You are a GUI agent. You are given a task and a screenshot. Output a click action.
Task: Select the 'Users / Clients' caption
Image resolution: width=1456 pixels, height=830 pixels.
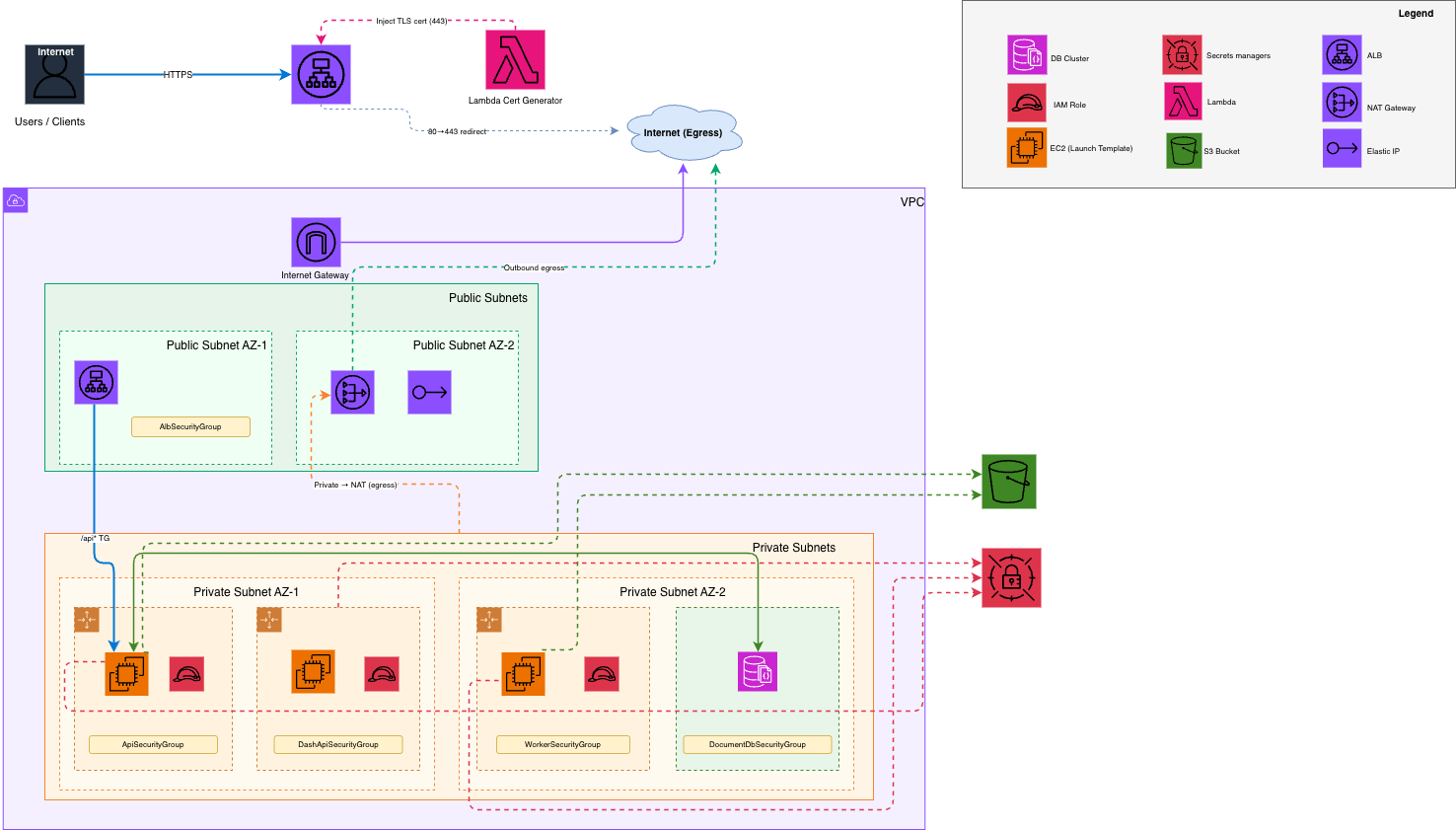(x=49, y=122)
